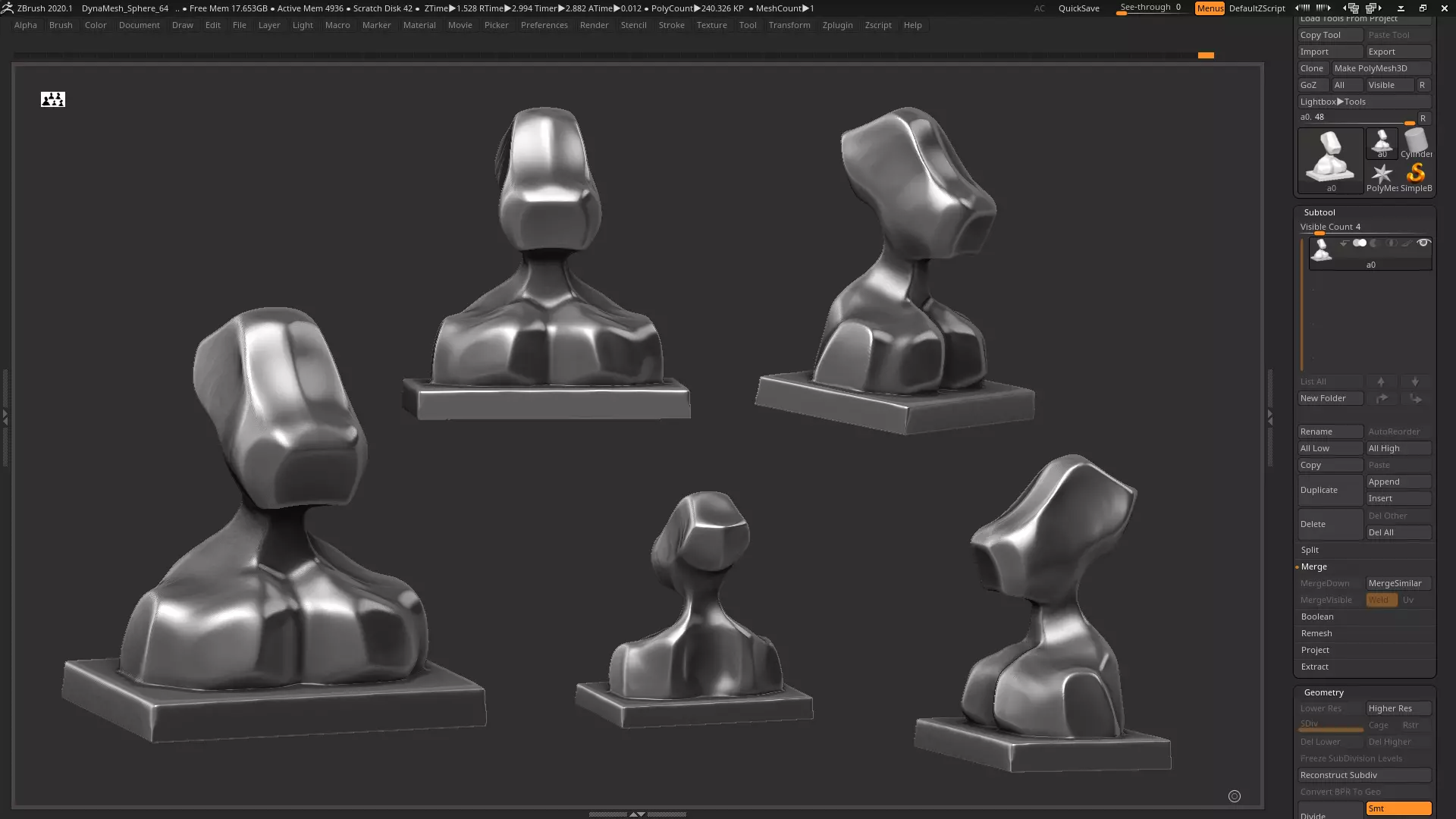Click the next layout arrow icon
This screenshot has width=1456, height=819.
pyautogui.click(x=1375, y=8)
